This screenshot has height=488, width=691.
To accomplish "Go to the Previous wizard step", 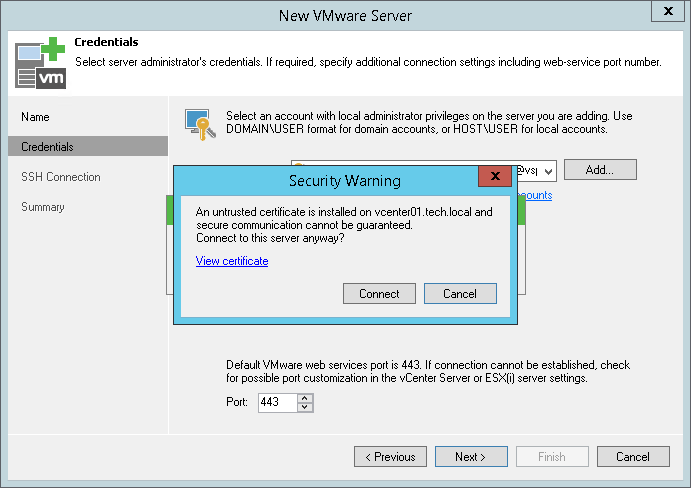I will click(x=390, y=457).
